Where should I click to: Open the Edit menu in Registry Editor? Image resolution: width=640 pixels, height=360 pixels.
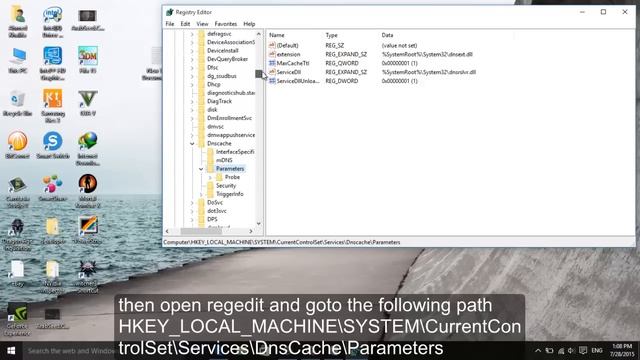(185, 24)
